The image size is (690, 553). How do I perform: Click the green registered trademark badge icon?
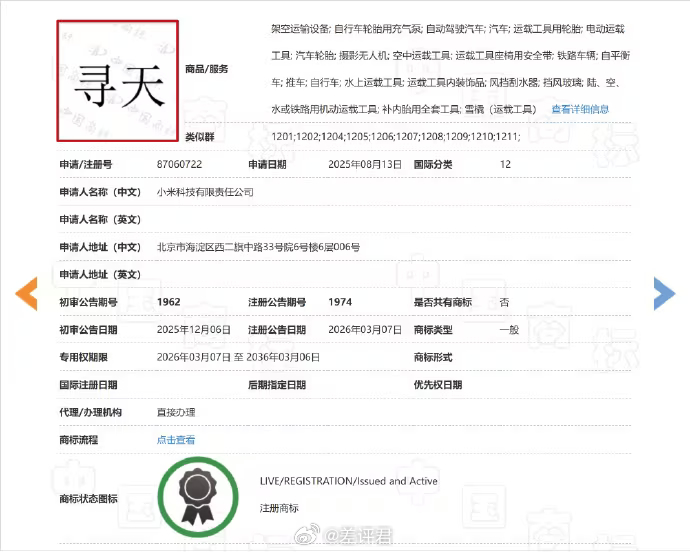point(198,497)
